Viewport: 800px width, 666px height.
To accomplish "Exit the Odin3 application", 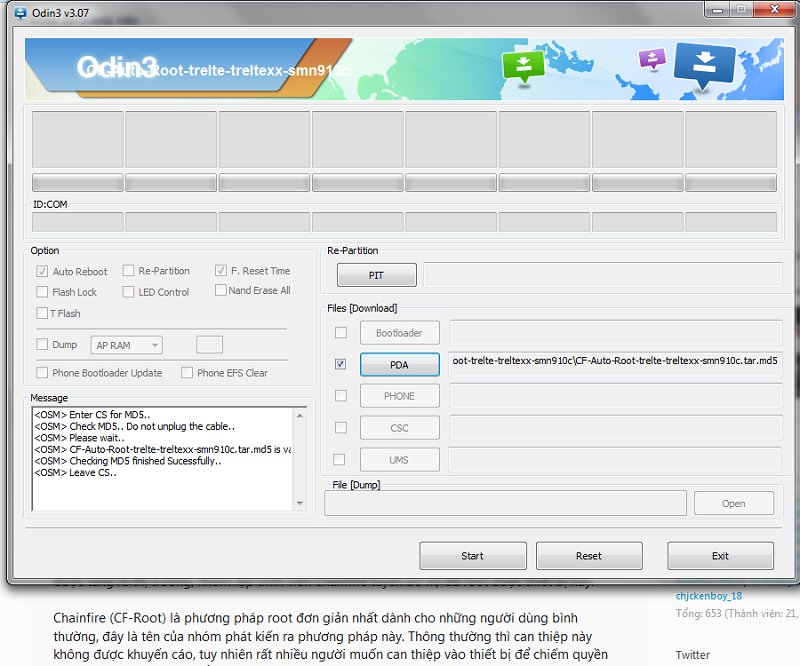I will (720, 556).
